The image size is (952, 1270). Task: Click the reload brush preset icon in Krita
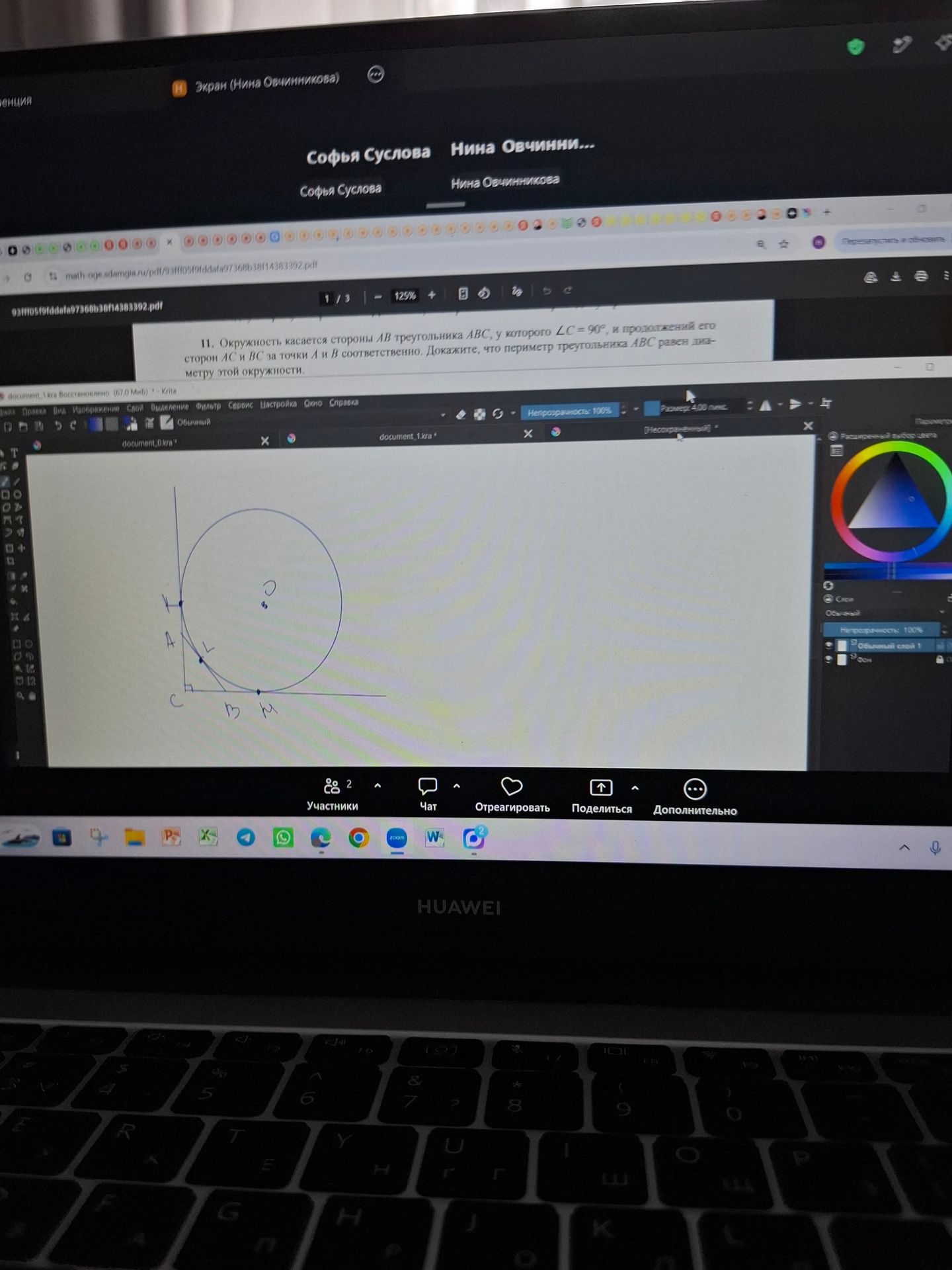[497, 413]
